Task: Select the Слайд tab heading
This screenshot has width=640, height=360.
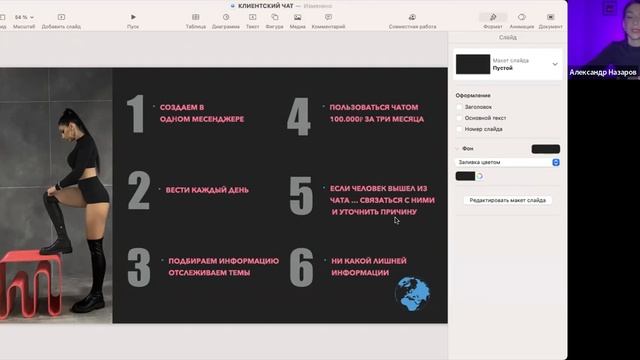Action: pyautogui.click(x=508, y=37)
